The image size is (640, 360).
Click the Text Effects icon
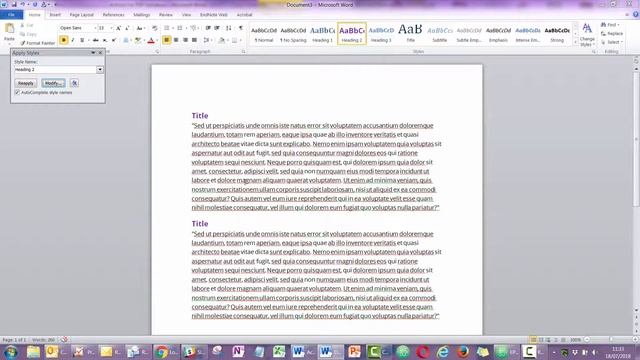(x=126, y=40)
